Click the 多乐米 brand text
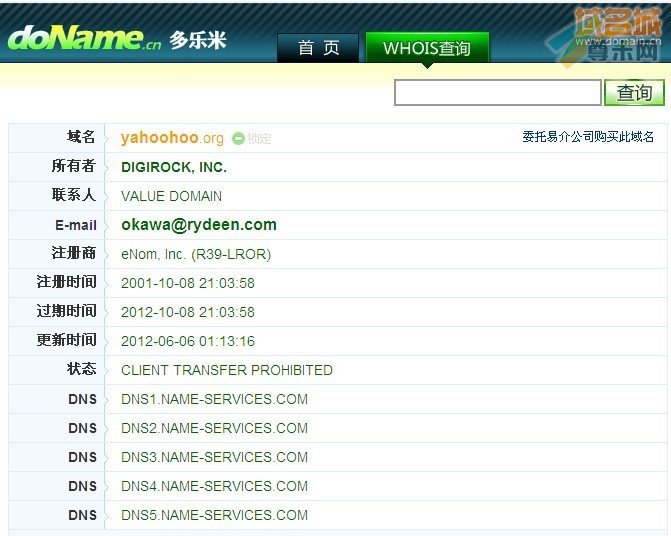This screenshot has height=536, width=671. pos(198,41)
